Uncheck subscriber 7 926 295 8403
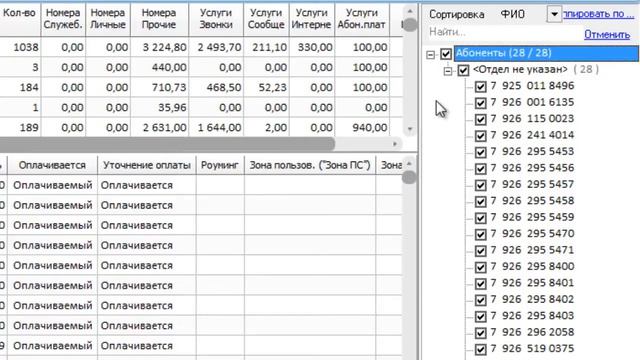Screen dimensions: 640x360 (x=480, y=316)
